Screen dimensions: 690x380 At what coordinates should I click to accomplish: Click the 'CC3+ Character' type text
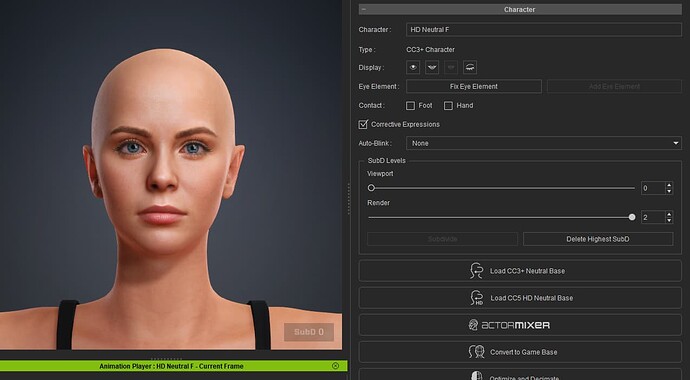coord(430,50)
